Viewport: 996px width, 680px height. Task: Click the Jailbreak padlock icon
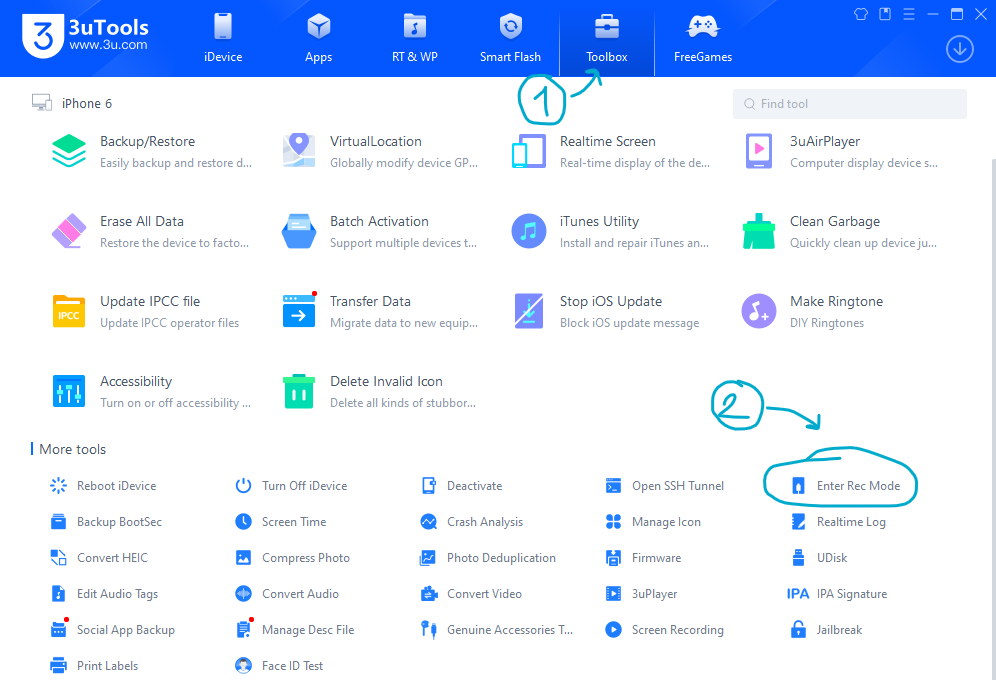798,630
